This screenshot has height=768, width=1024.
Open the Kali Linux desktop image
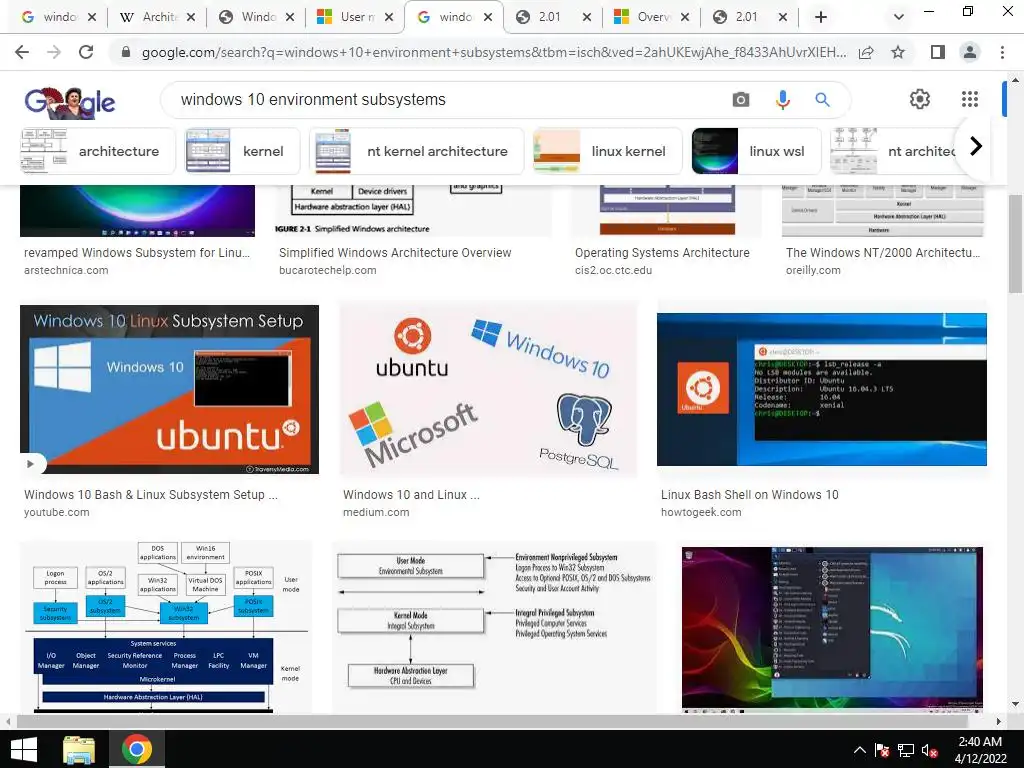(x=832, y=629)
